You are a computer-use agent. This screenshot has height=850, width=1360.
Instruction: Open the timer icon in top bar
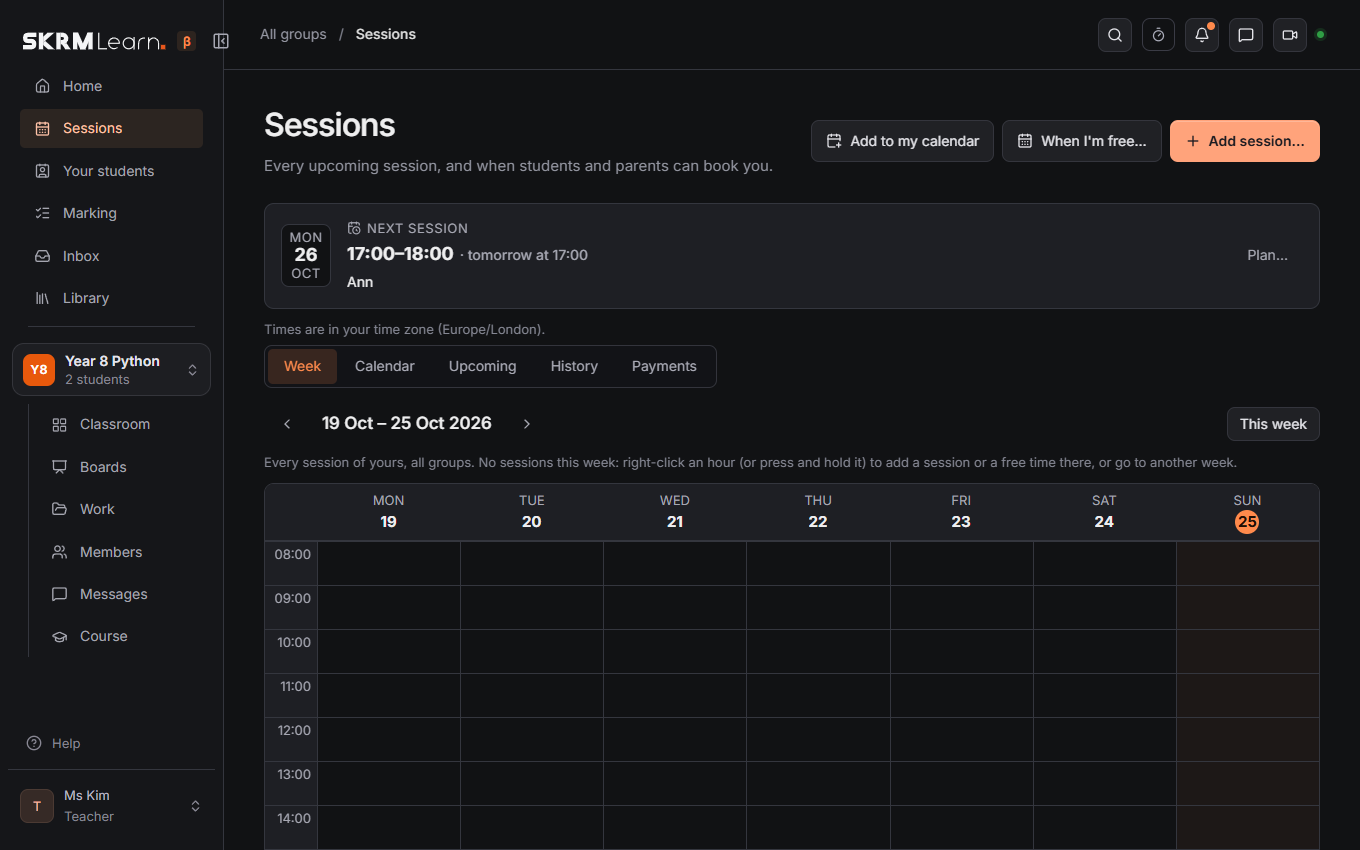(x=1158, y=35)
